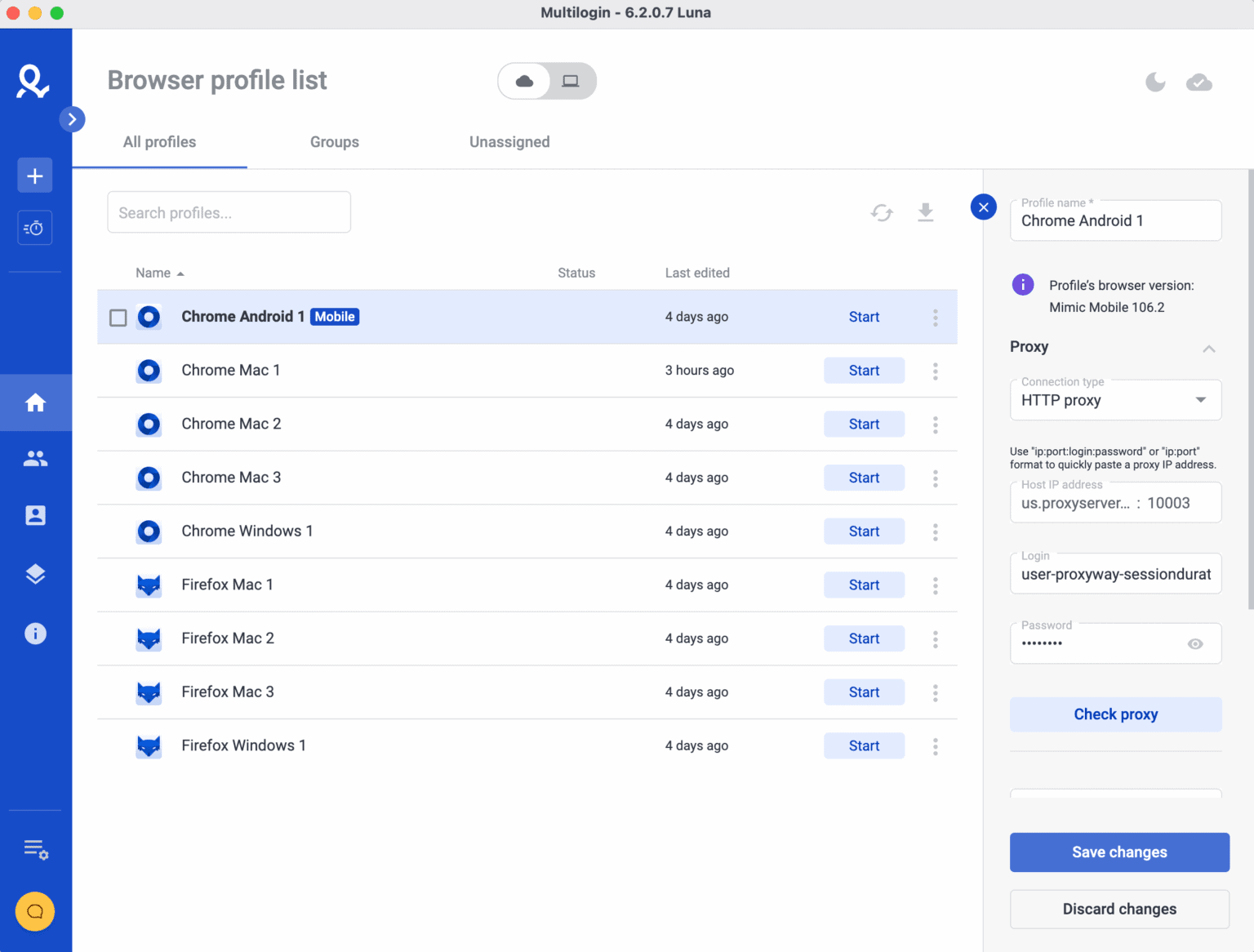Viewport: 1254px width, 952px height.
Task: Switch to local profiles view toggle
Action: click(x=571, y=81)
